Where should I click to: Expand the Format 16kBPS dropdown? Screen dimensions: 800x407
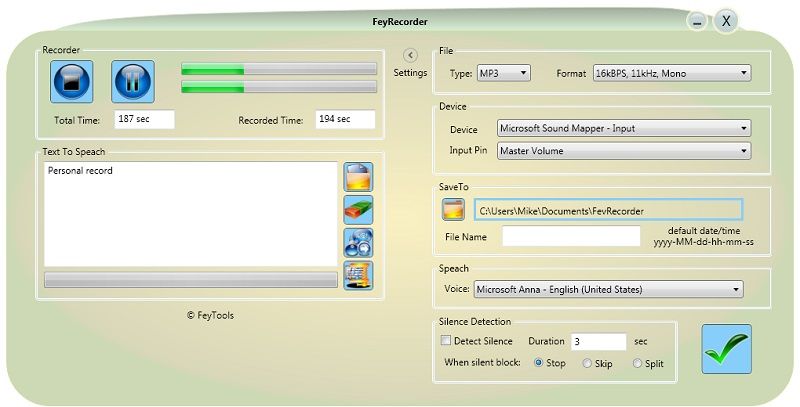click(x=672, y=73)
